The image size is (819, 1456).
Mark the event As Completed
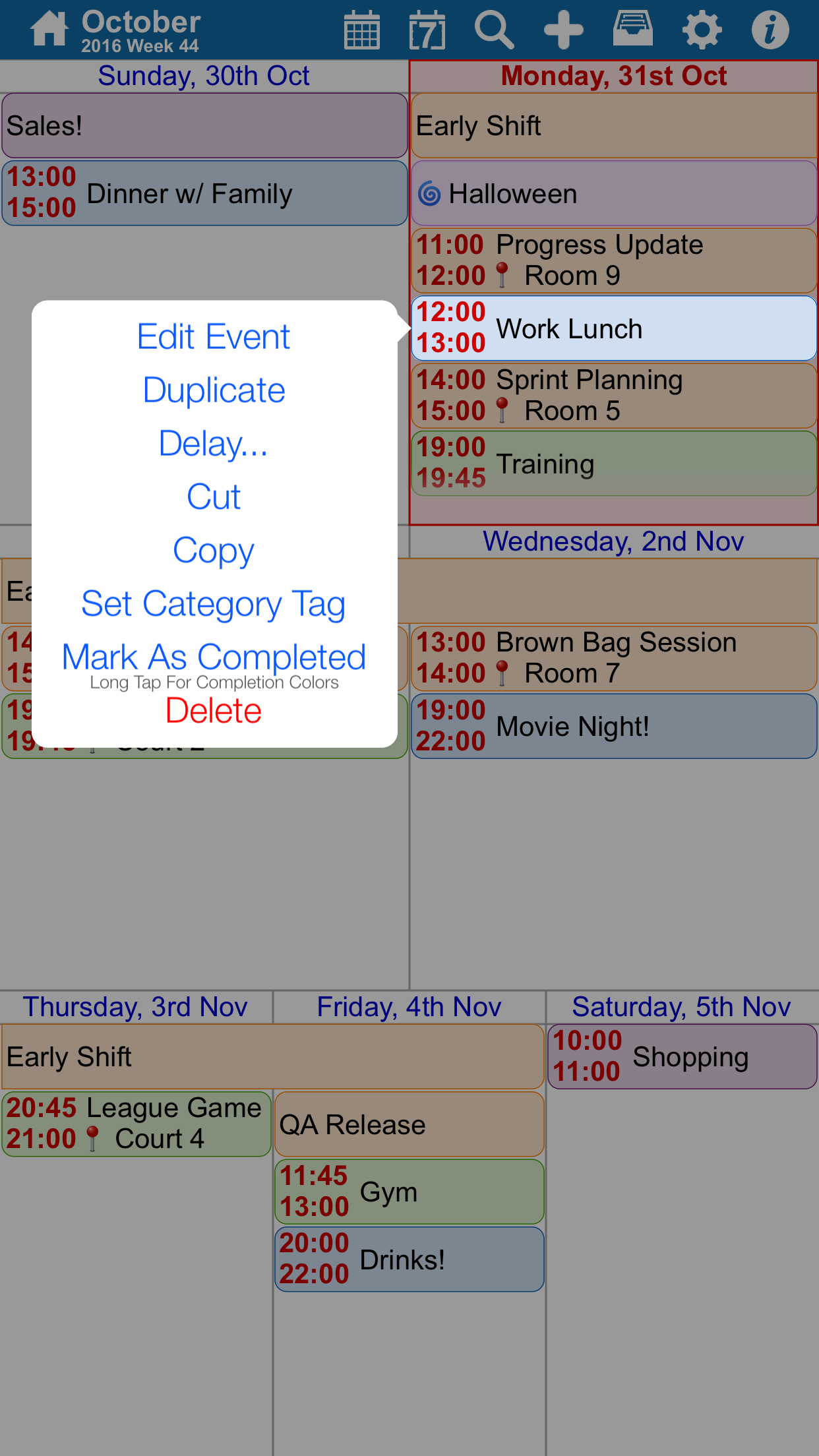point(214,657)
